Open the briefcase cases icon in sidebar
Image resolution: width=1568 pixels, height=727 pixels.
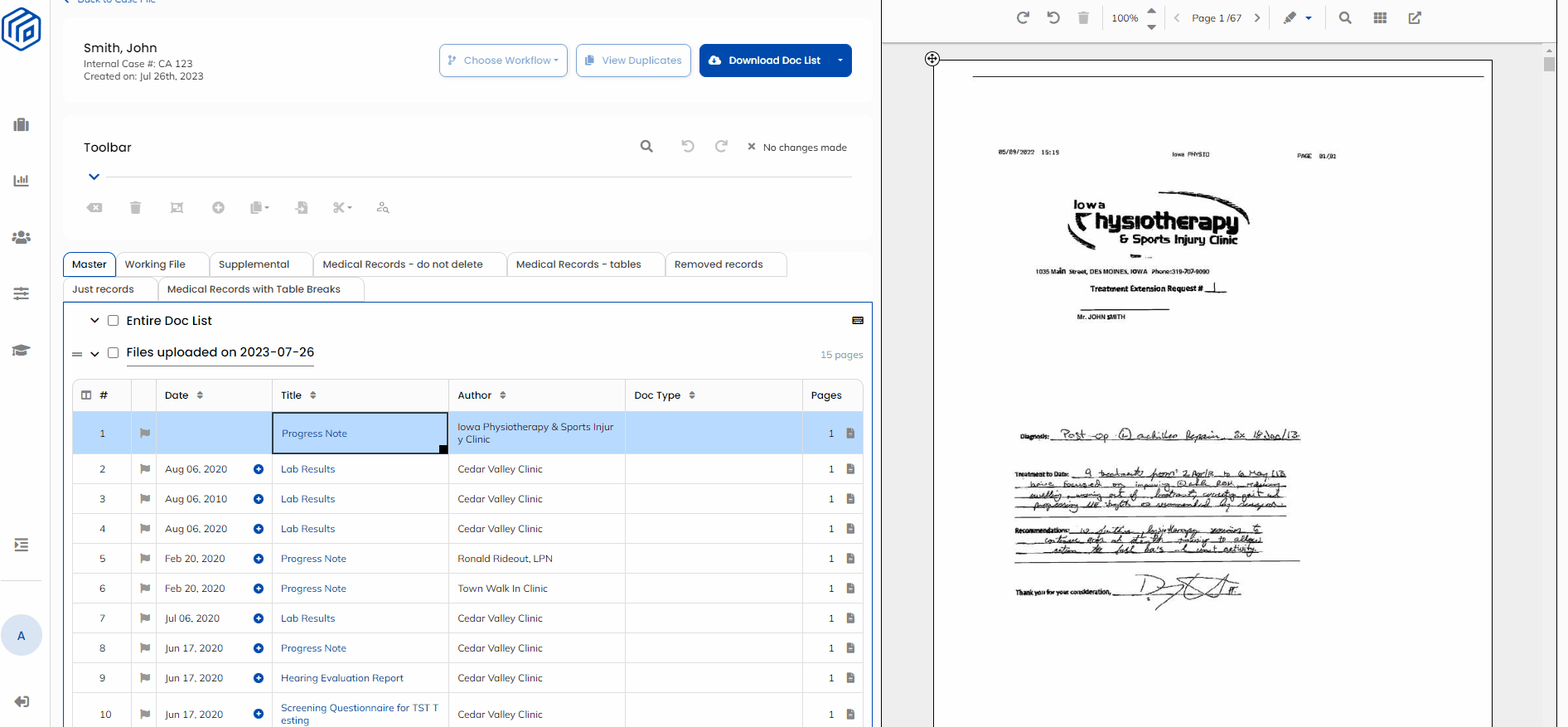click(x=22, y=124)
